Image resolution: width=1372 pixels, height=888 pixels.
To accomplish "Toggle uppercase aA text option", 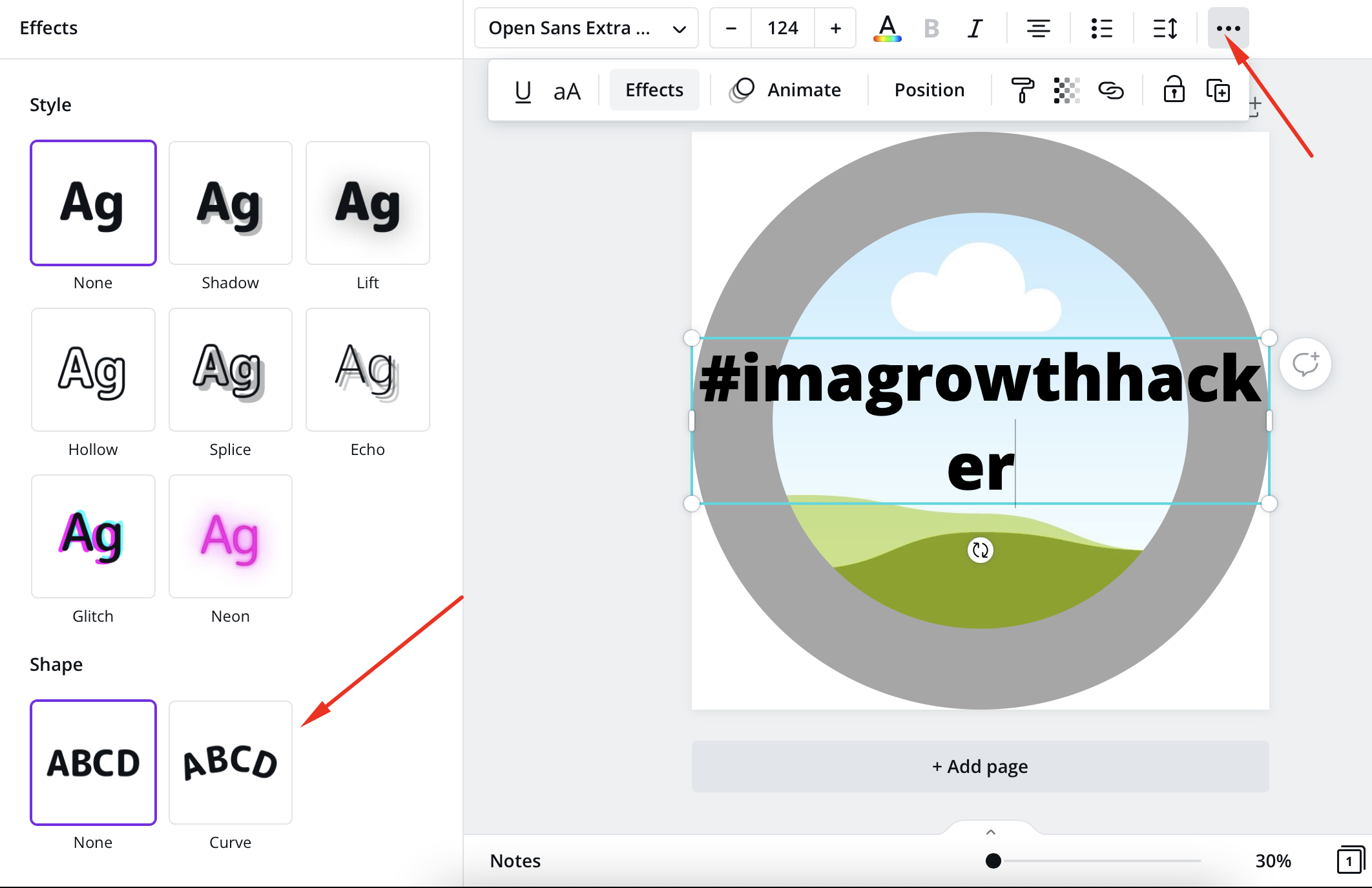I will coord(567,90).
